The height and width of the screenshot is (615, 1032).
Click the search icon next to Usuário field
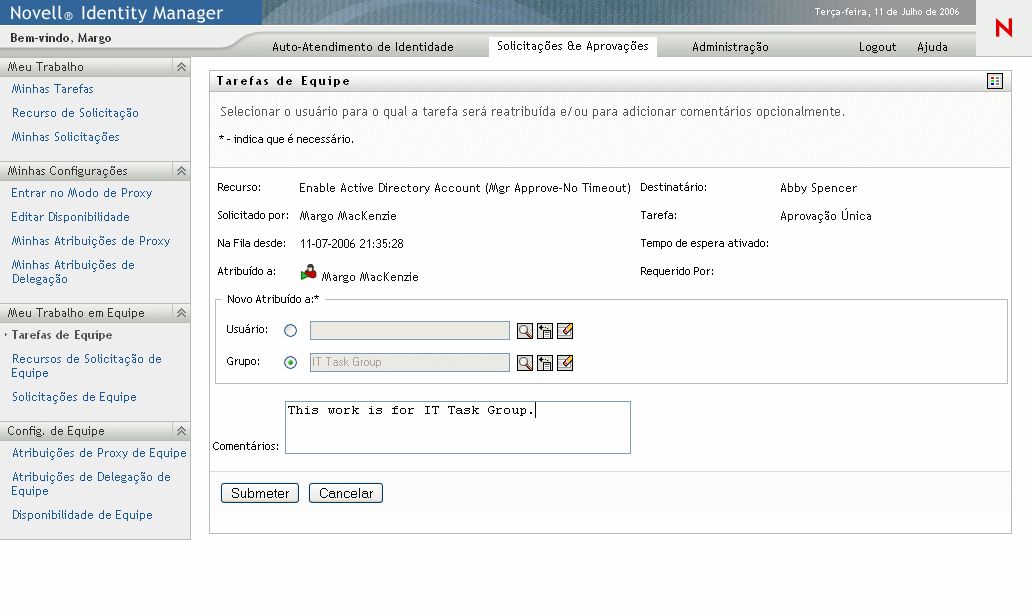coord(524,331)
